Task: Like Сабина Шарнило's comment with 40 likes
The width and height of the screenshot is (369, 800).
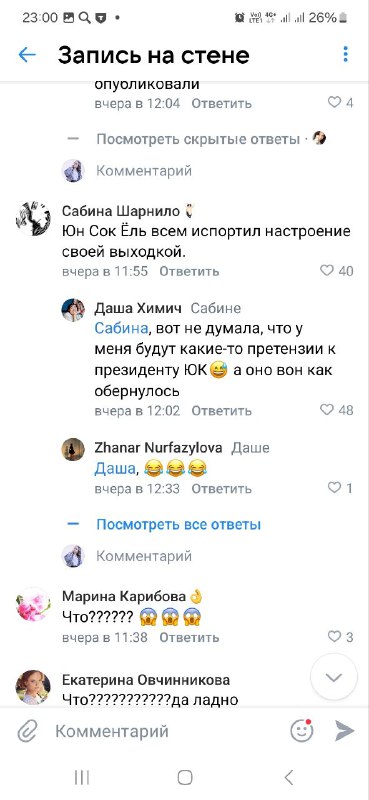Action: coord(327,271)
